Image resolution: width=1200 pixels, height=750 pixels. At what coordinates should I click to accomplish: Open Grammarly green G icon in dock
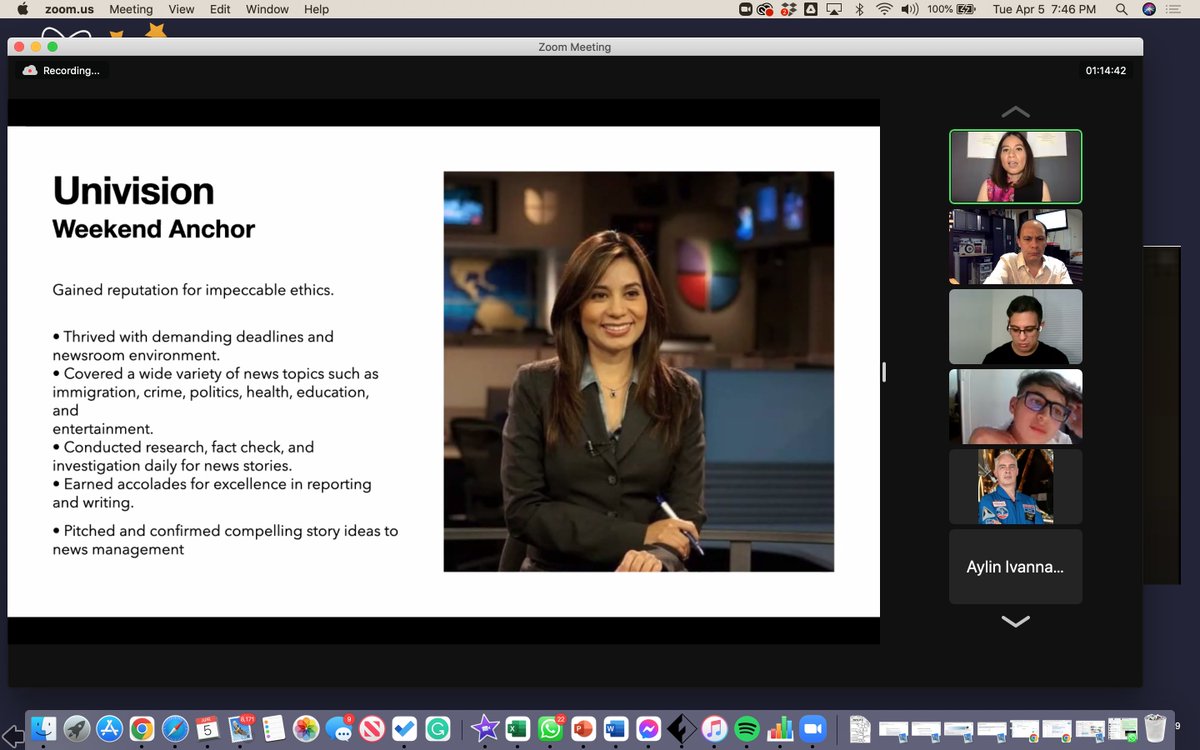pyautogui.click(x=437, y=729)
